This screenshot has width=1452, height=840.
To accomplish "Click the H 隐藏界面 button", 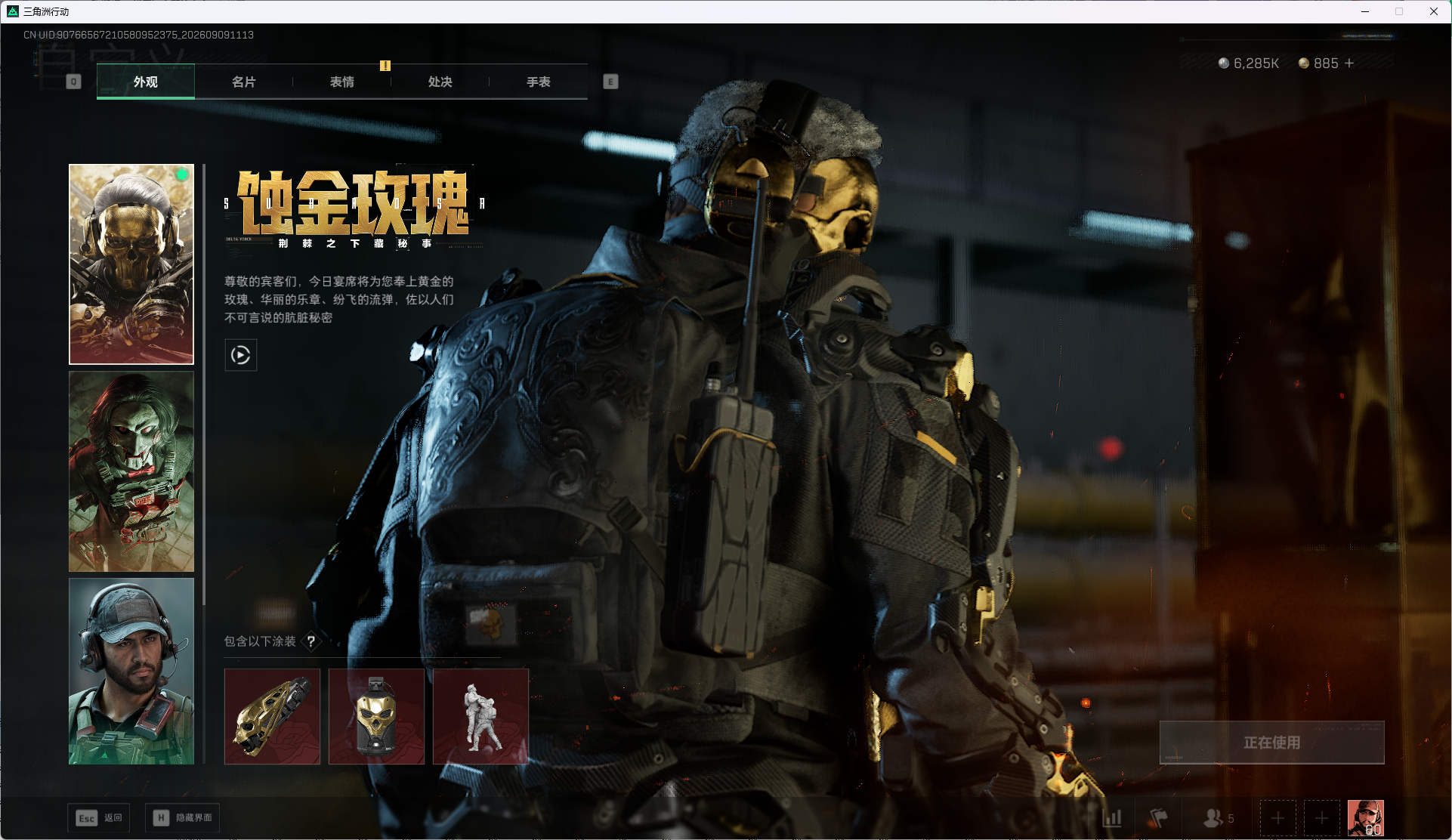I will 183,818.
